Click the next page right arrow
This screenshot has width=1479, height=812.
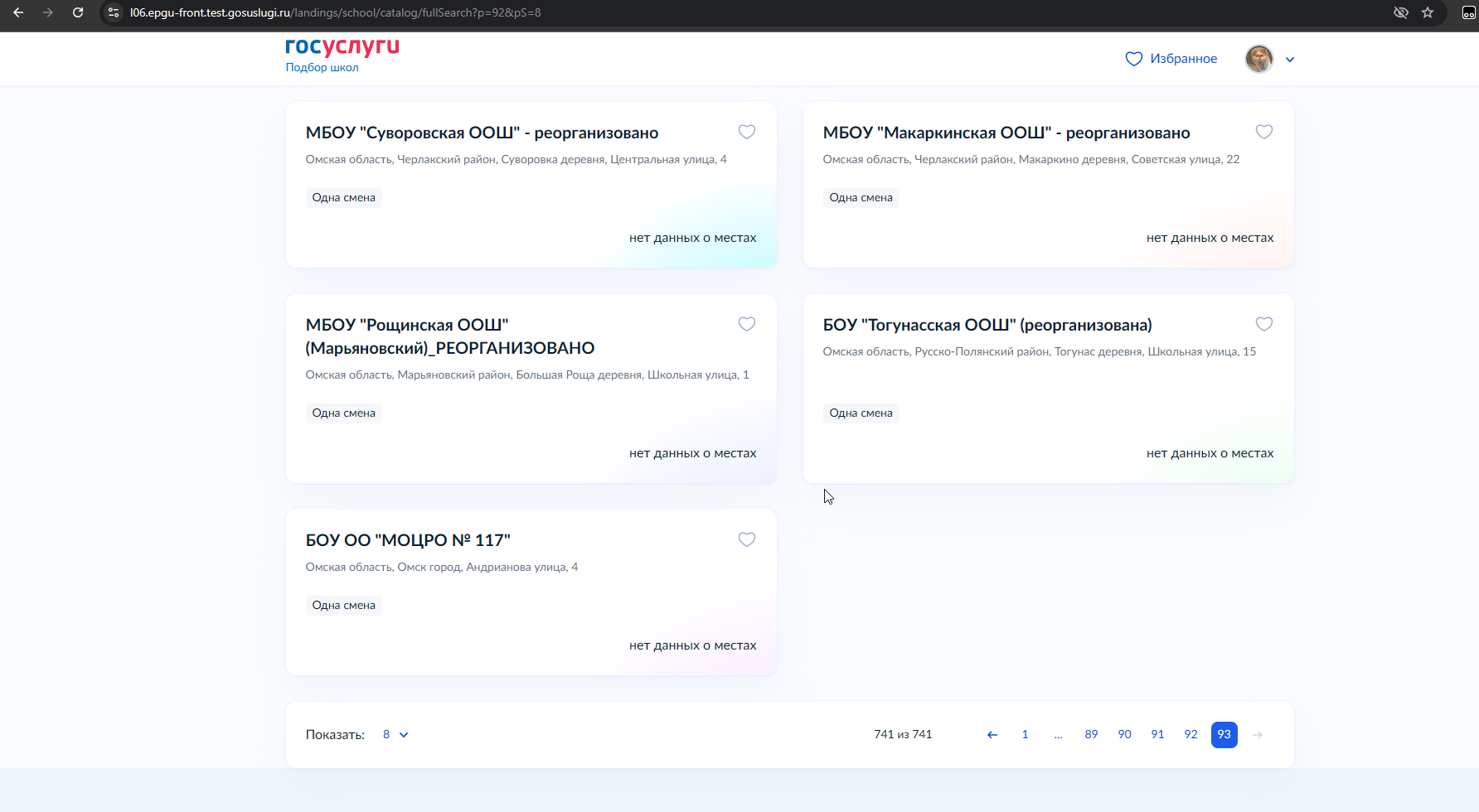(1258, 735)
